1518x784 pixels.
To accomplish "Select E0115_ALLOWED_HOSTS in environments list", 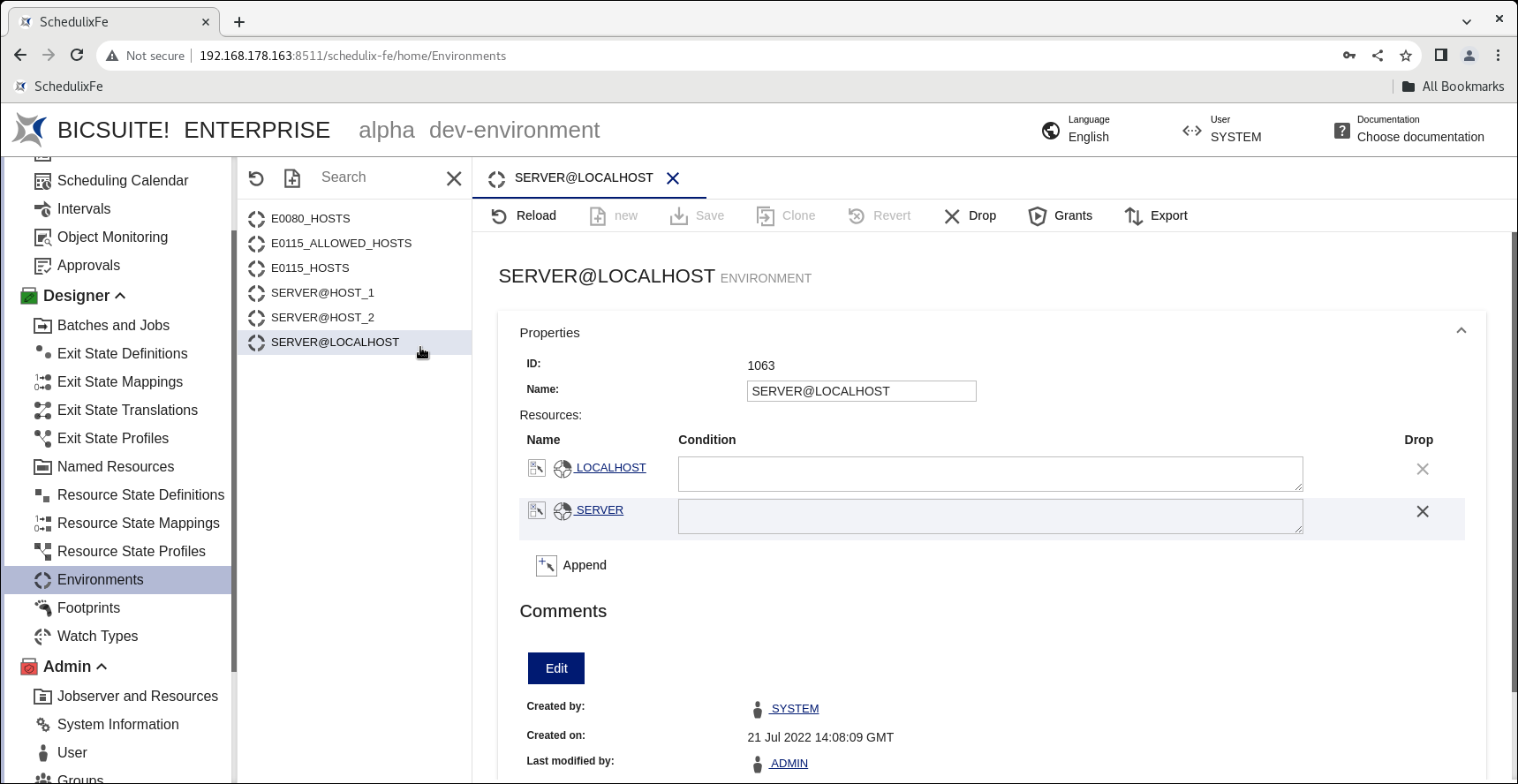I will click(x=341, y=244).
